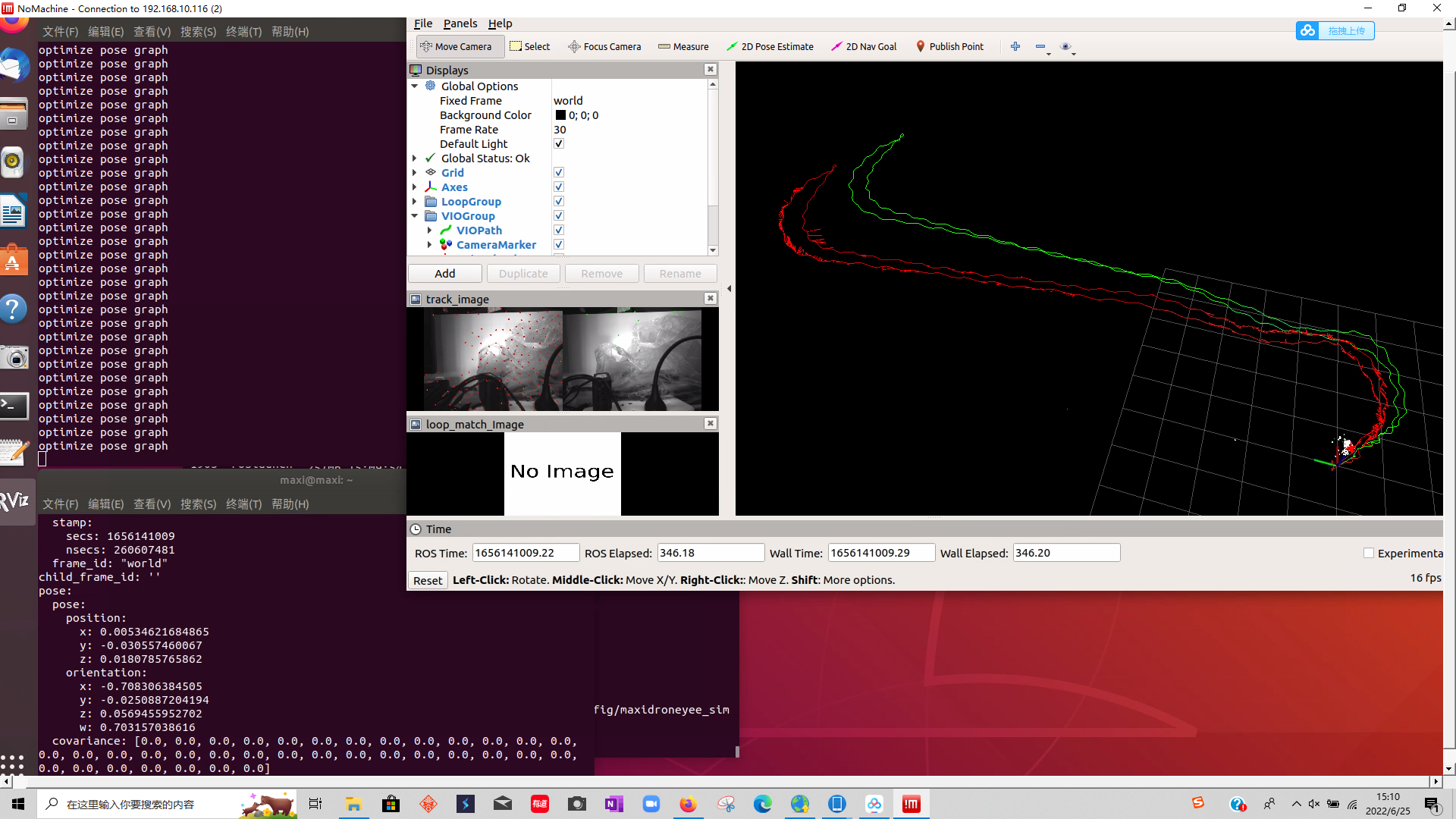This screenshot has width=1456, height=819.
Task: Expand Global Status: Ok entry
Action: click(x=415, y=158)
